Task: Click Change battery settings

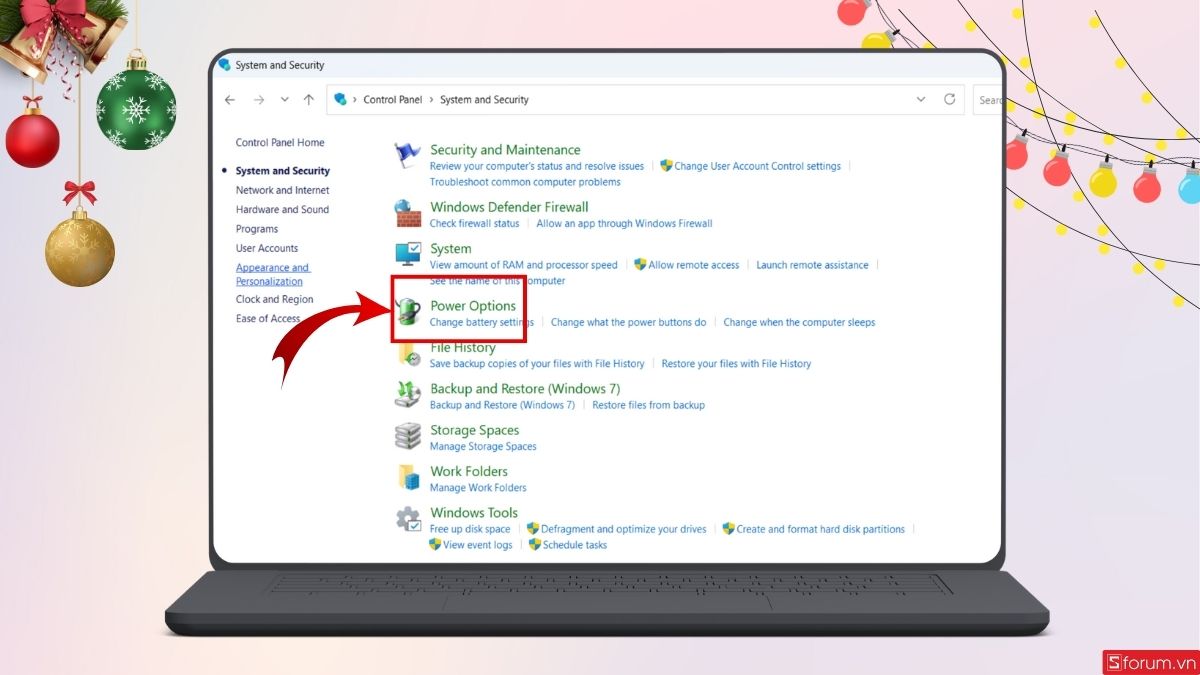Action: [x=482, y=323]
